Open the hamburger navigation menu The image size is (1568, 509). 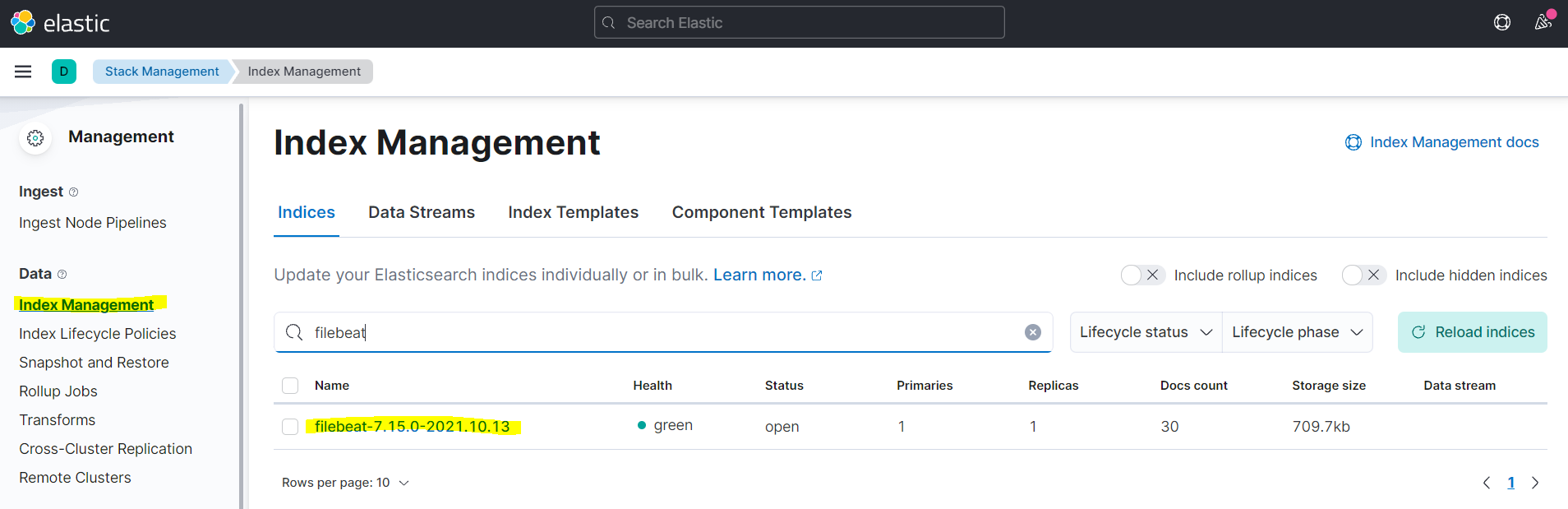pos(23,72)
